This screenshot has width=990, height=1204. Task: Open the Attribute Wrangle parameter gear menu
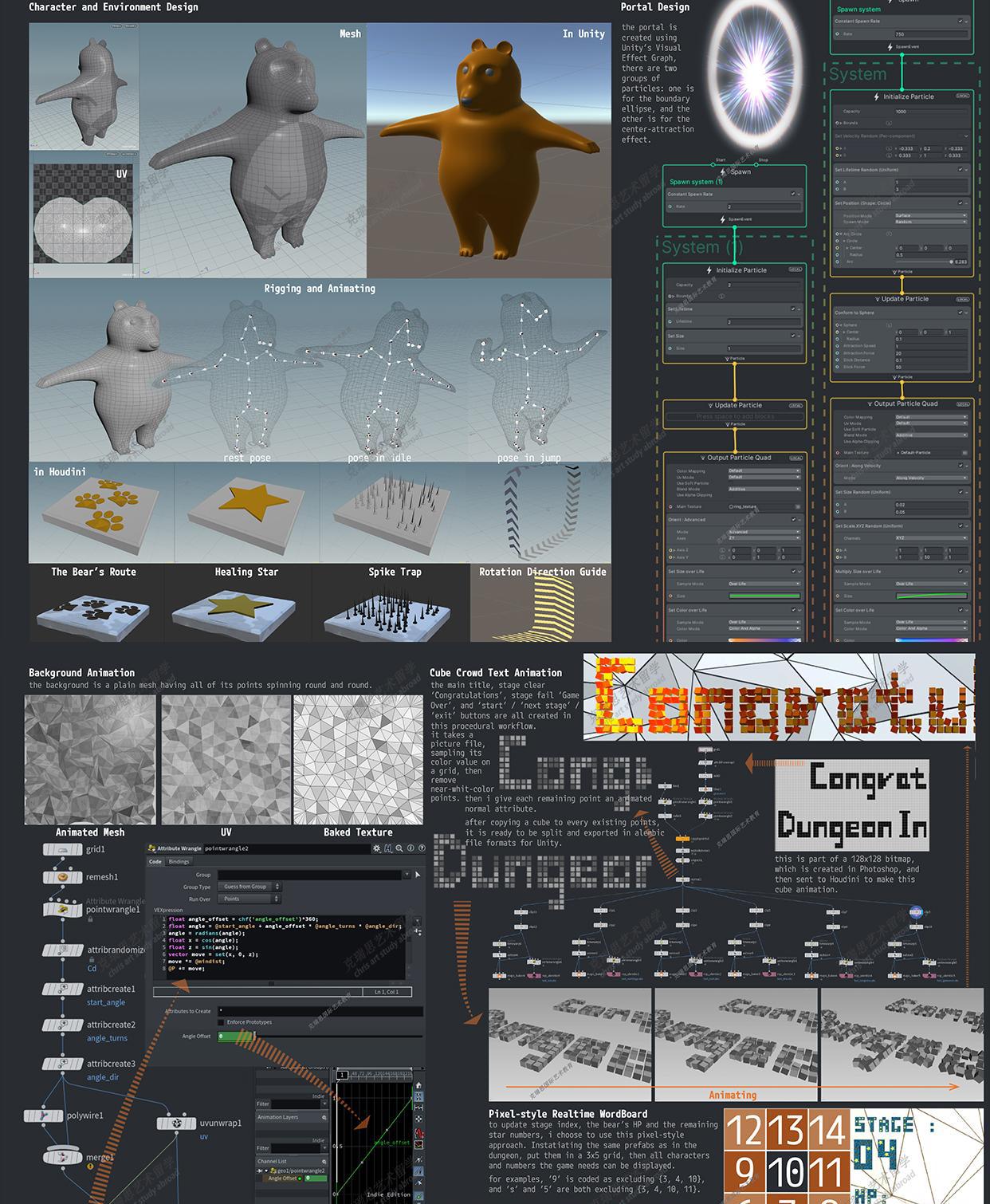(x=376, y=848)
